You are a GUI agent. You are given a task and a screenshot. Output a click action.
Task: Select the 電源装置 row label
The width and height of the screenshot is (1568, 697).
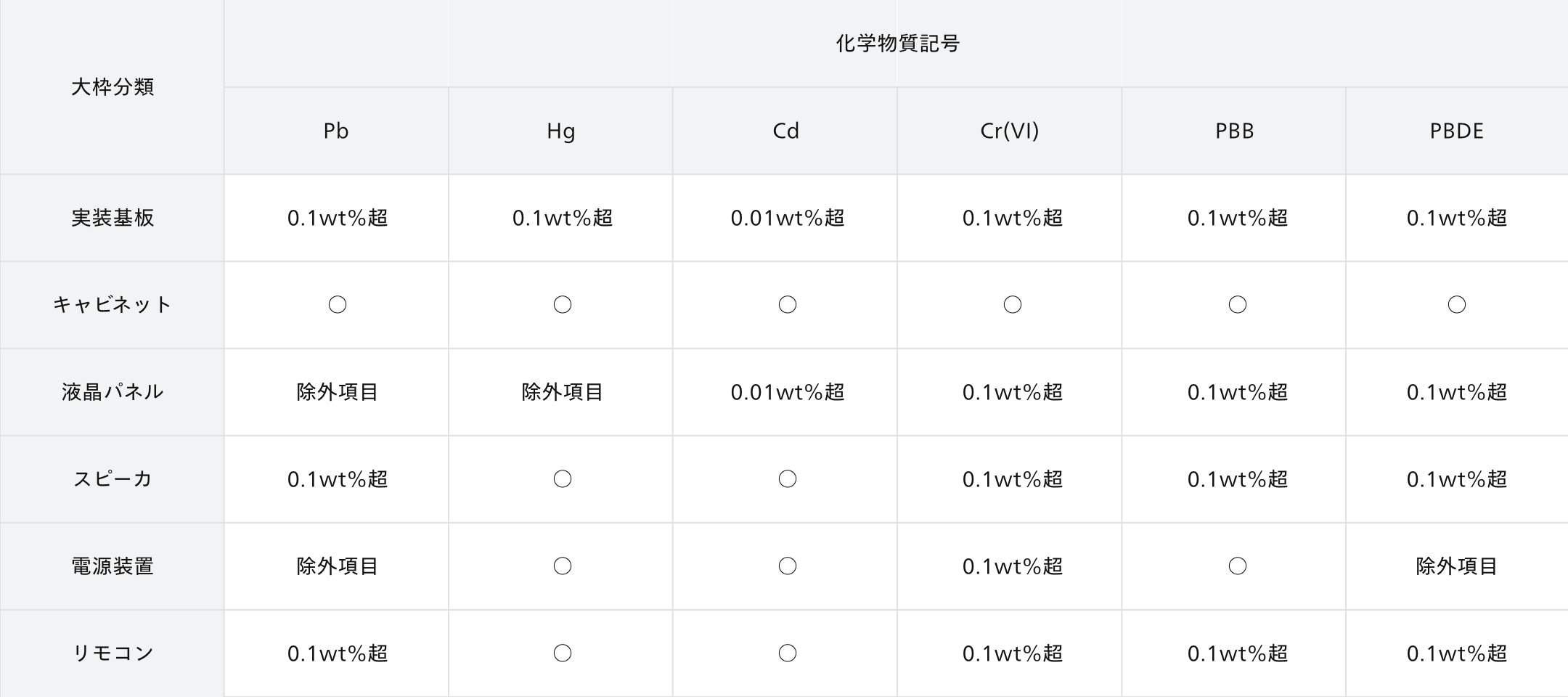point(113,566)
